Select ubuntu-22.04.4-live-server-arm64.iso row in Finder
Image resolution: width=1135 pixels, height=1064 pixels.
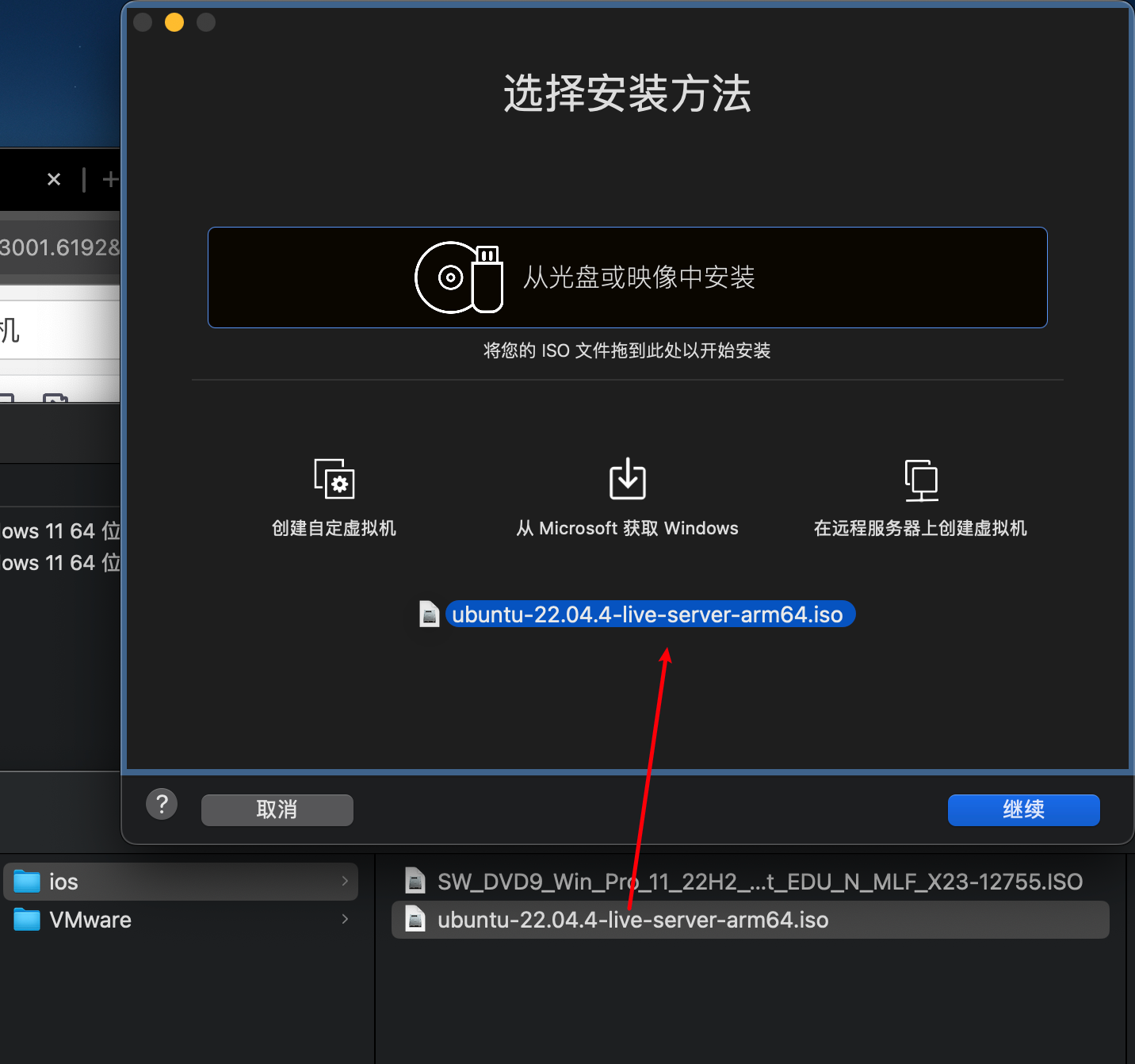750,920
